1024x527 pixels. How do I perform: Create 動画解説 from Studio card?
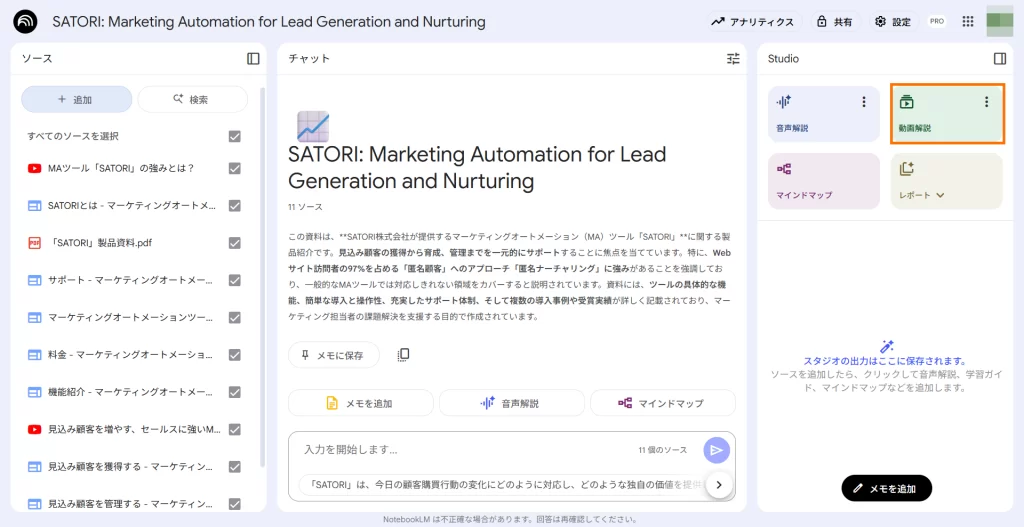(x=946, y=114)
